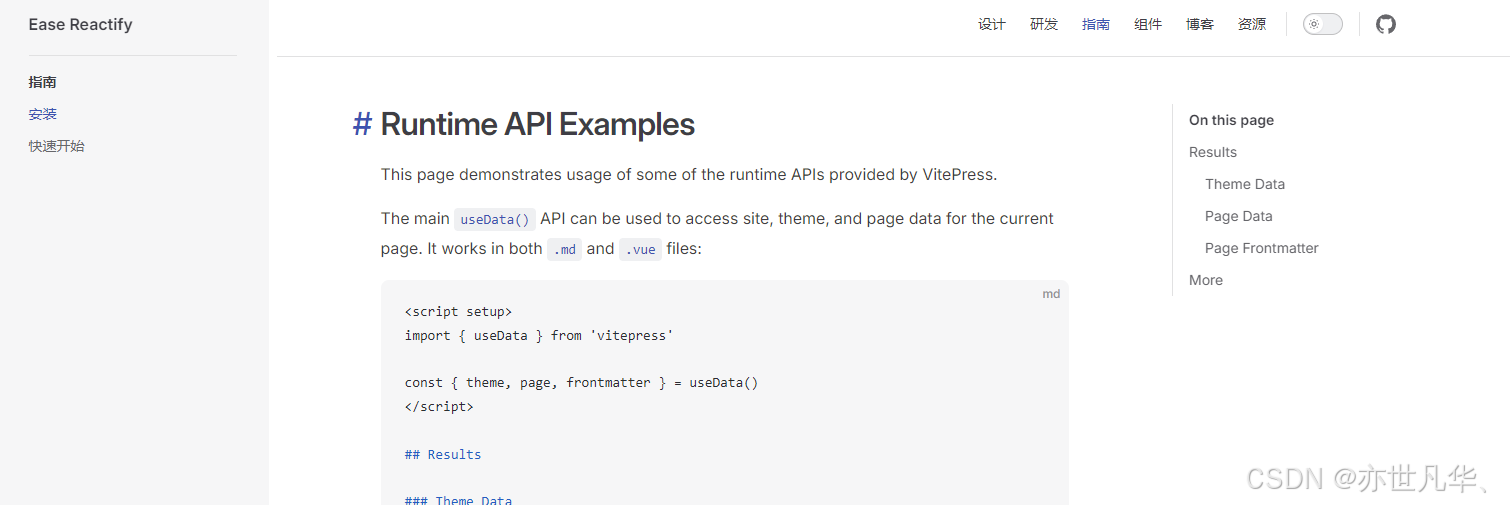The width and height of the screenshot is (1510, 505).
Task: Select the 指南 nav menu item
Action: pos(1096,24)
